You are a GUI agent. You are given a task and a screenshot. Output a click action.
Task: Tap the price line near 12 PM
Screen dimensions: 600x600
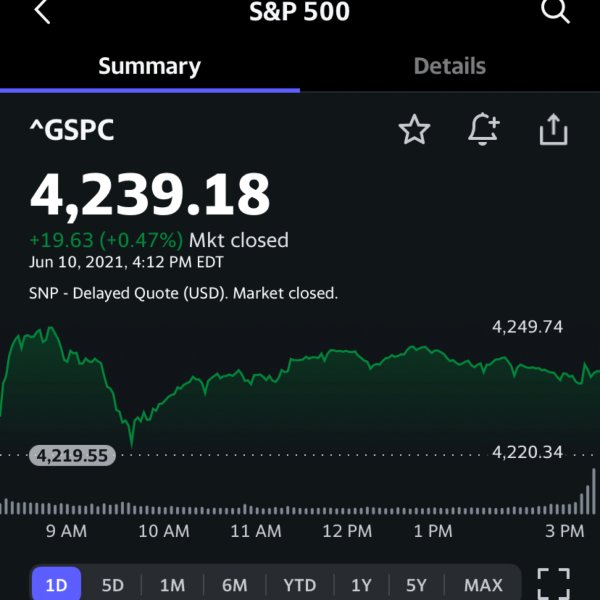point(346,351)
